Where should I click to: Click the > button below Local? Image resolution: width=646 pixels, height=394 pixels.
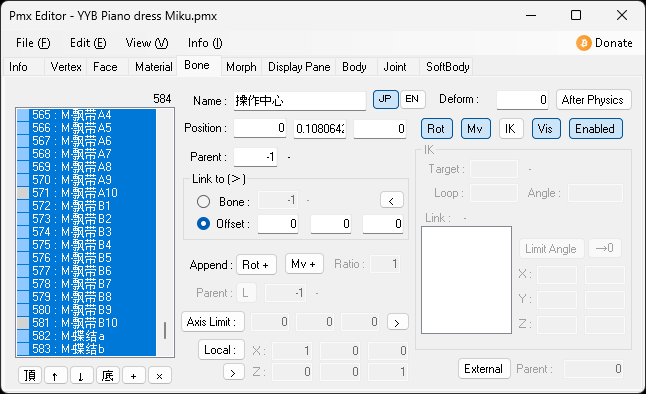click(234, 372)
